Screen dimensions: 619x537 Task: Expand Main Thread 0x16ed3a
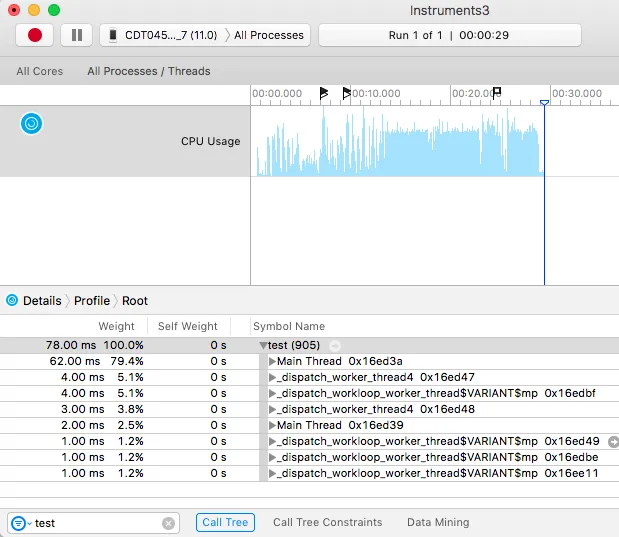click(272, 361)
